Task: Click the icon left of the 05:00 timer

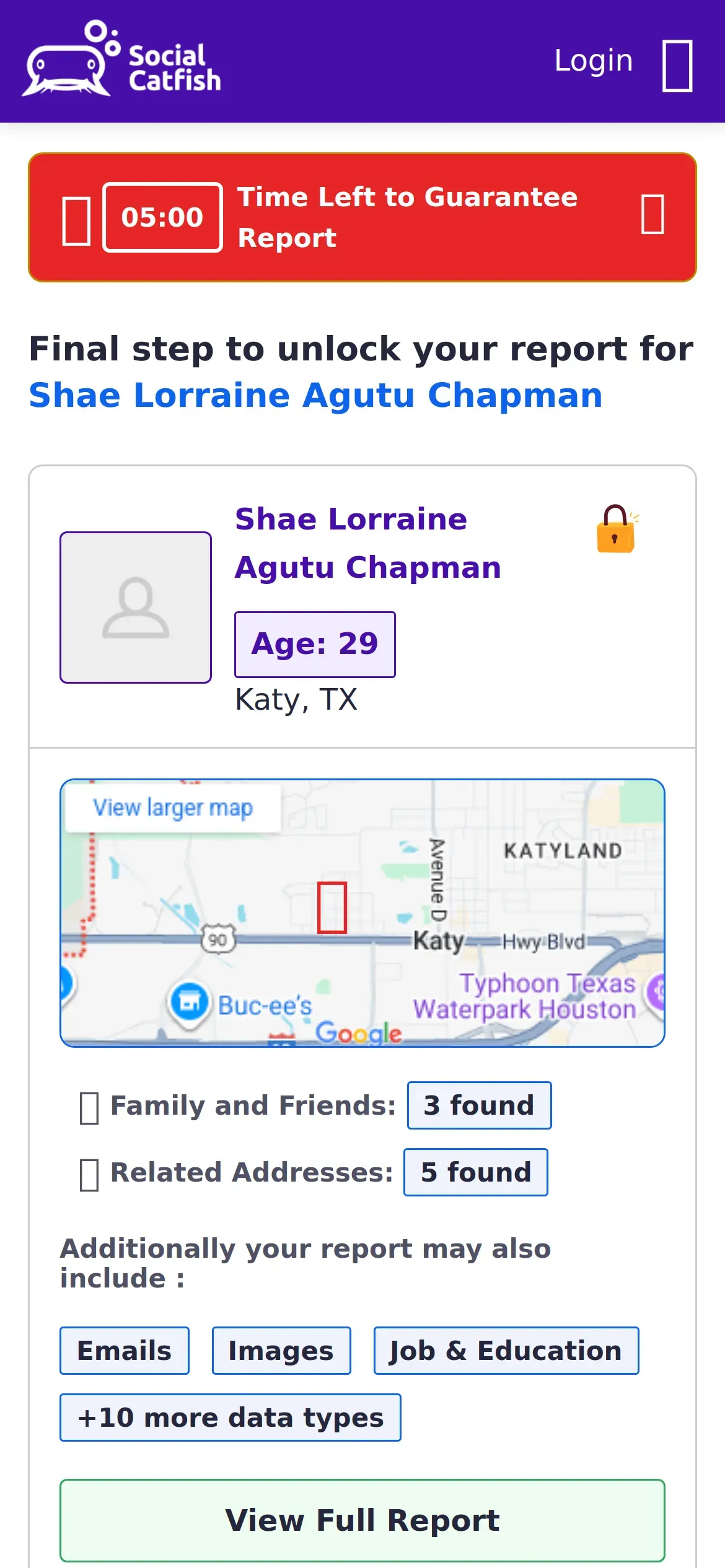Action: (x=77, y=220)
